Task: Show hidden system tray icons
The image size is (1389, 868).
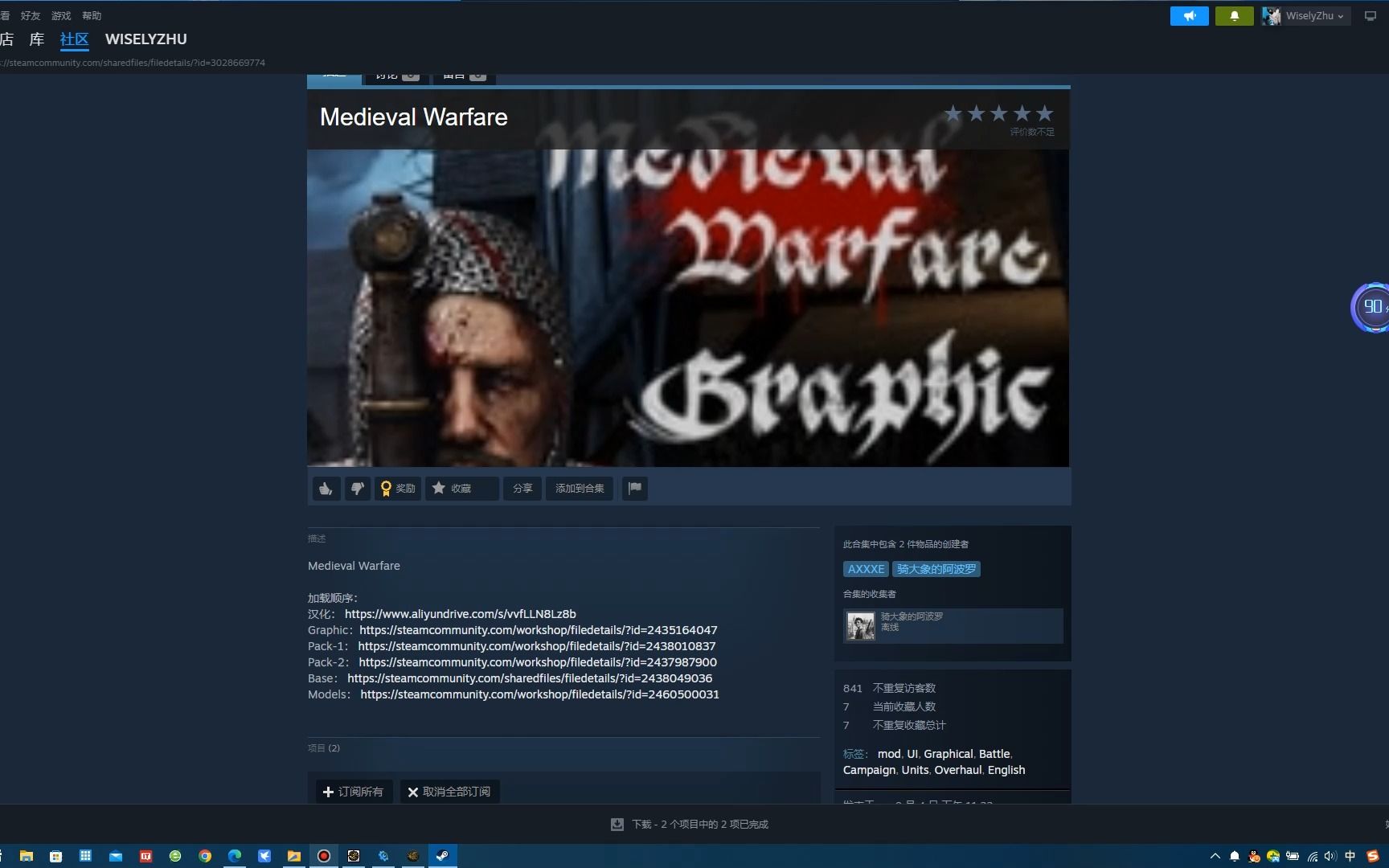Action: coord(1215,856)
